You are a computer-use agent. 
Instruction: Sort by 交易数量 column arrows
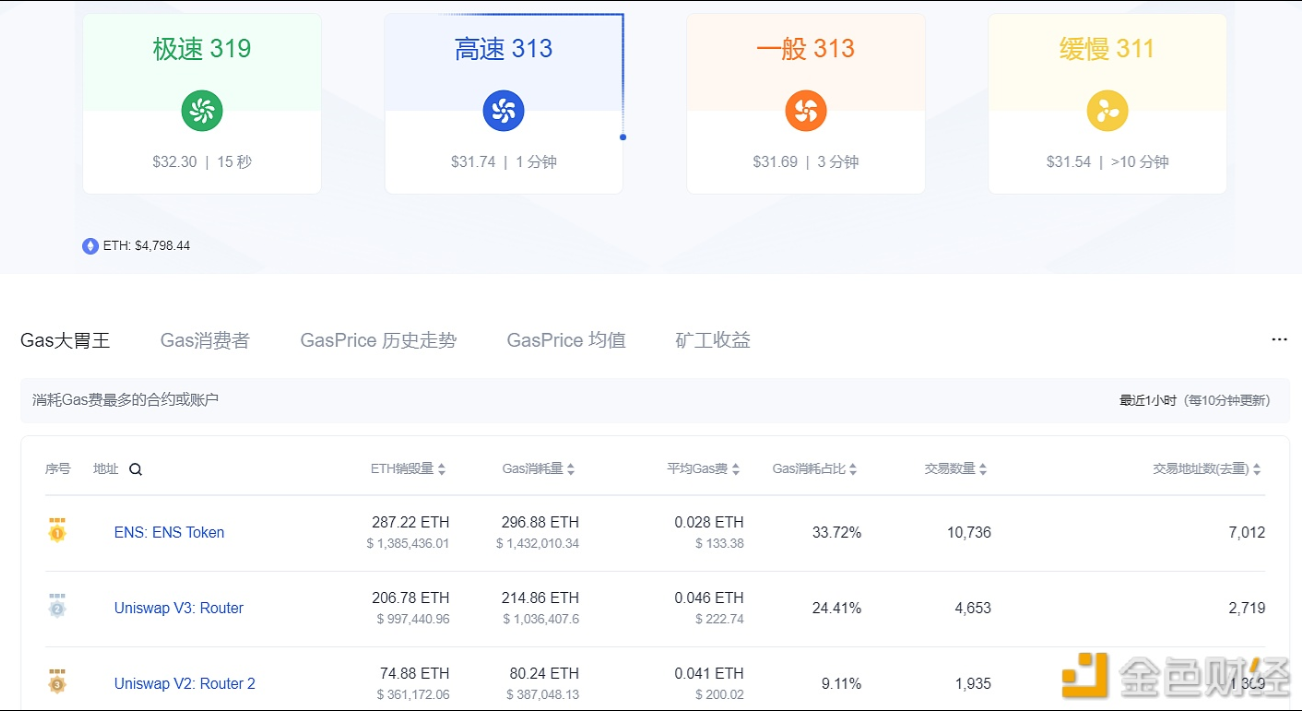(x=983, y=469)
